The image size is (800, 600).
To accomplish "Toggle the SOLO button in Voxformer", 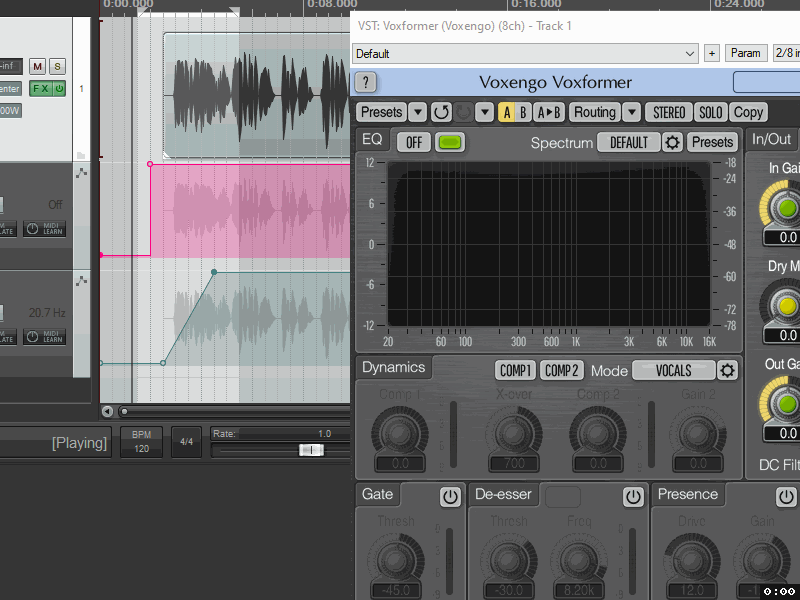I will 710,112.
